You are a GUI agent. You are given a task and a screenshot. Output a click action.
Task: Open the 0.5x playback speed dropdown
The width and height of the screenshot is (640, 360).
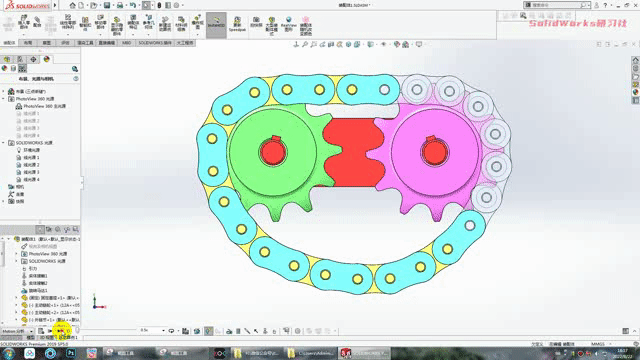point(163,330)
